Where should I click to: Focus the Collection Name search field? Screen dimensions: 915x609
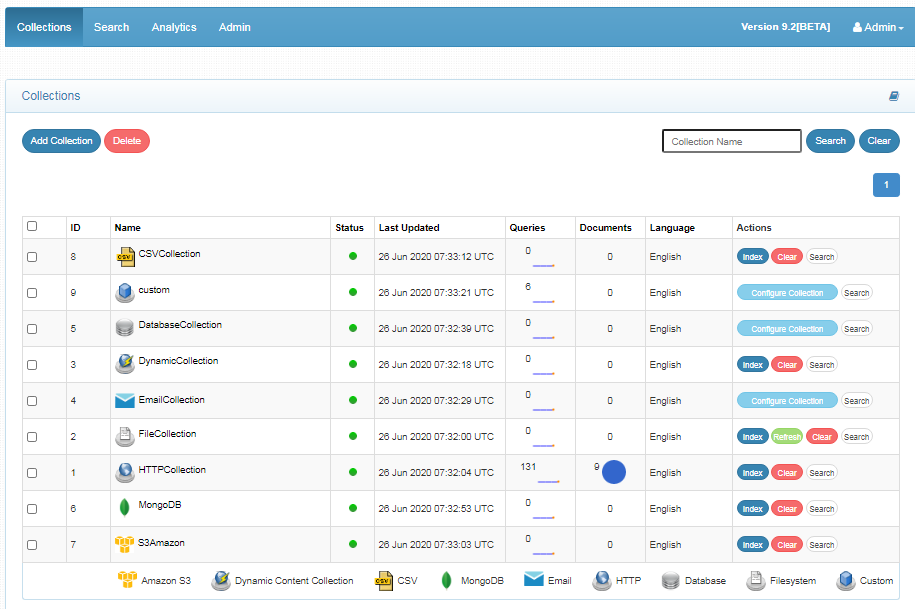731,141
